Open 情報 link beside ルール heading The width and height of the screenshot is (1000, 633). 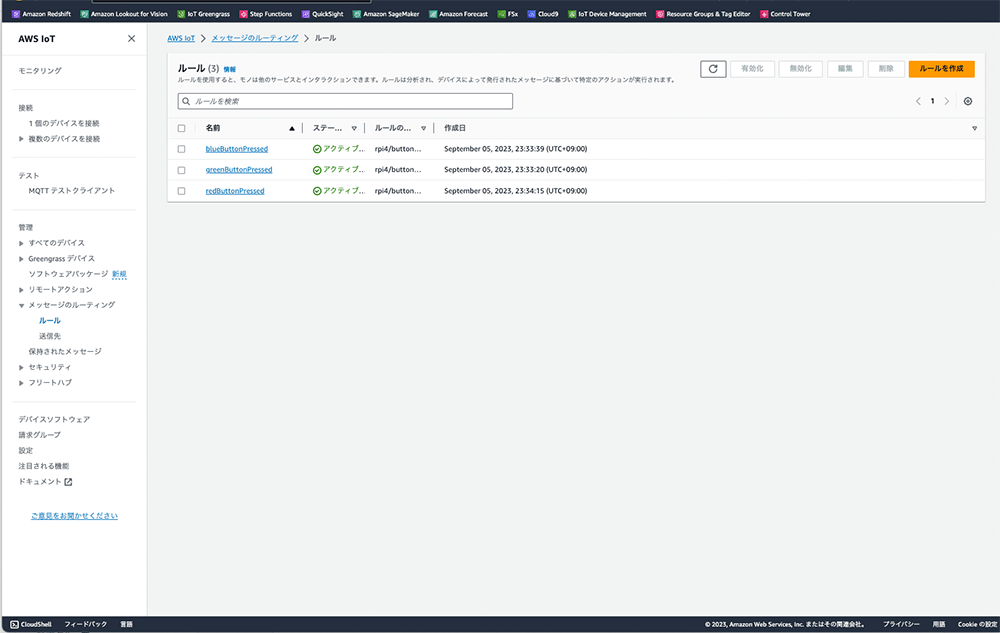(x=230, y=69)
